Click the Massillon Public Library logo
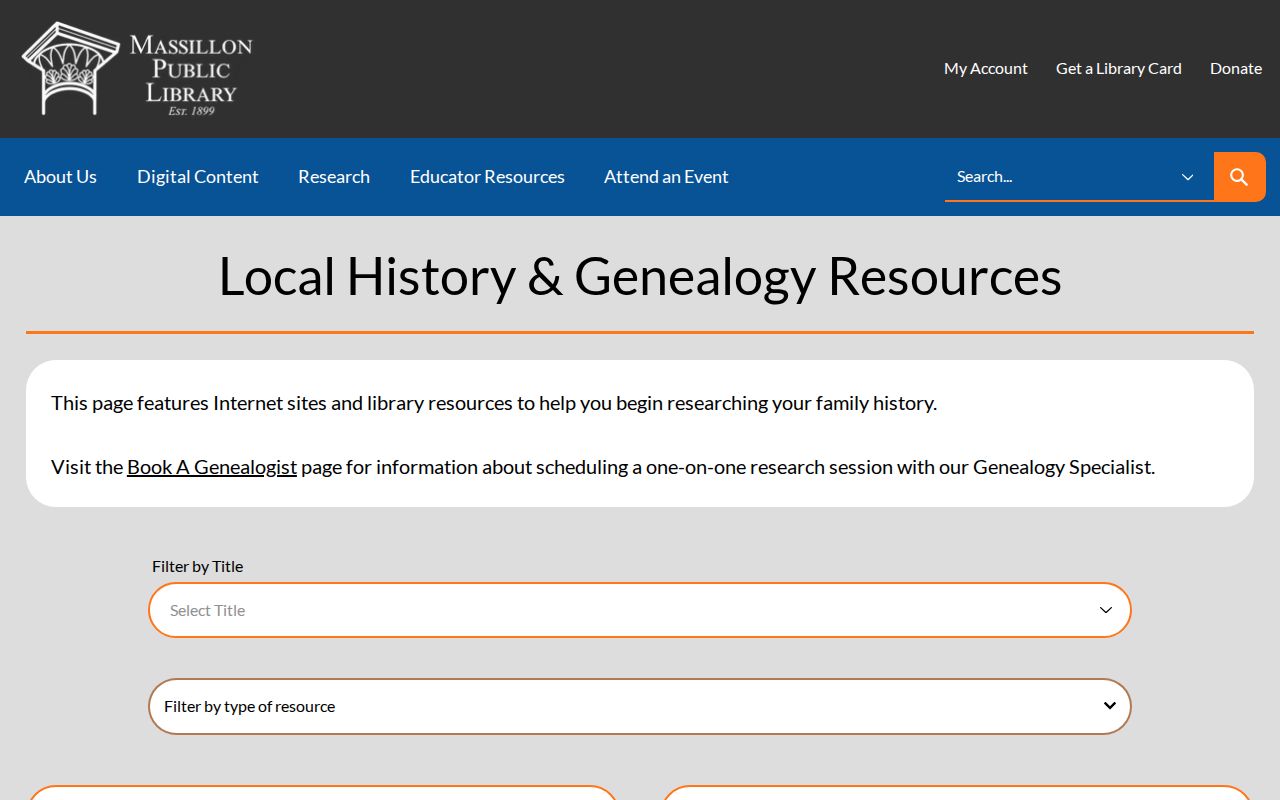Viewport: 1280px width, 800px height. [137, 69]
